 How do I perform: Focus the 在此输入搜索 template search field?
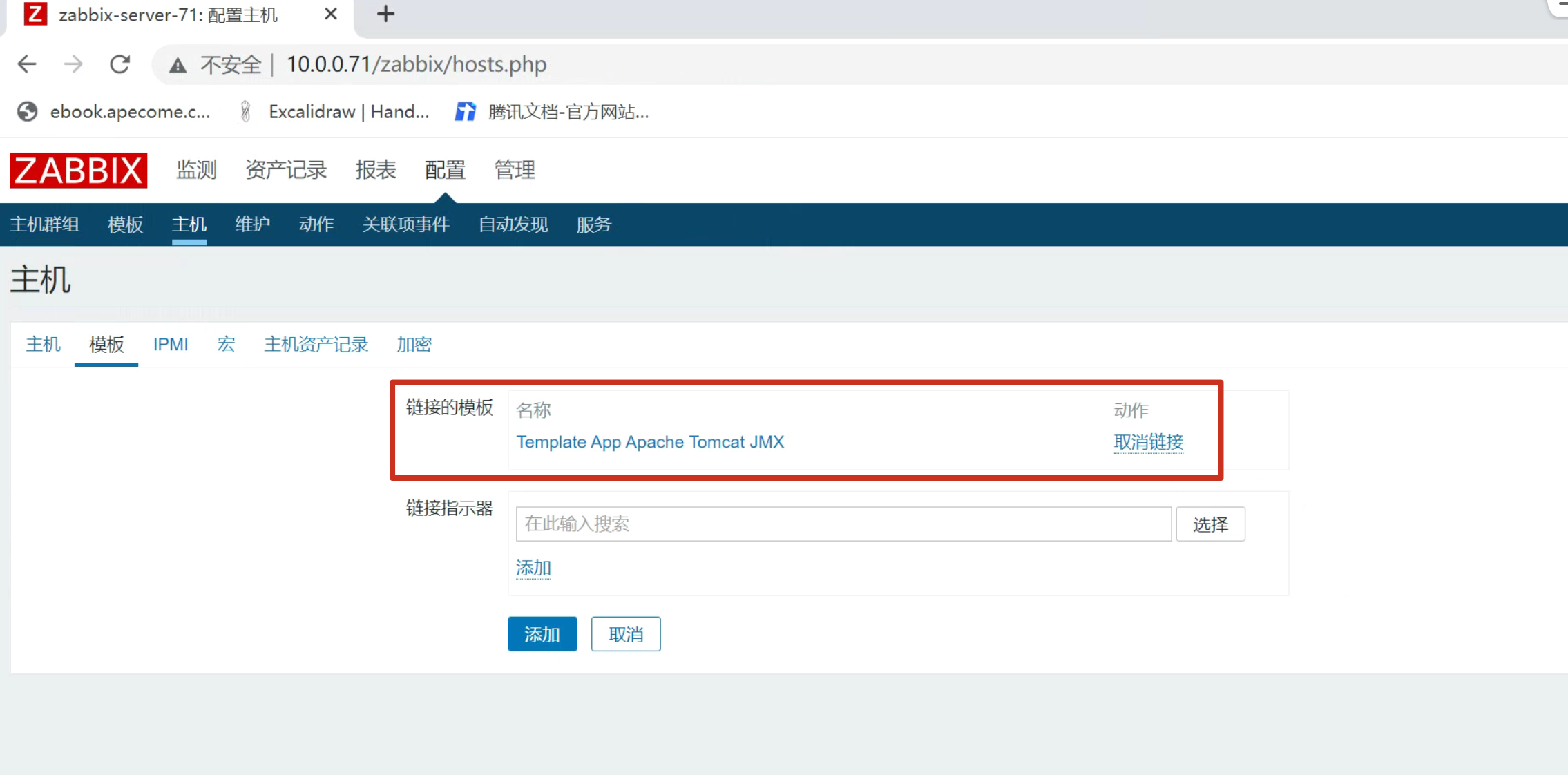(x=843, y=524)
